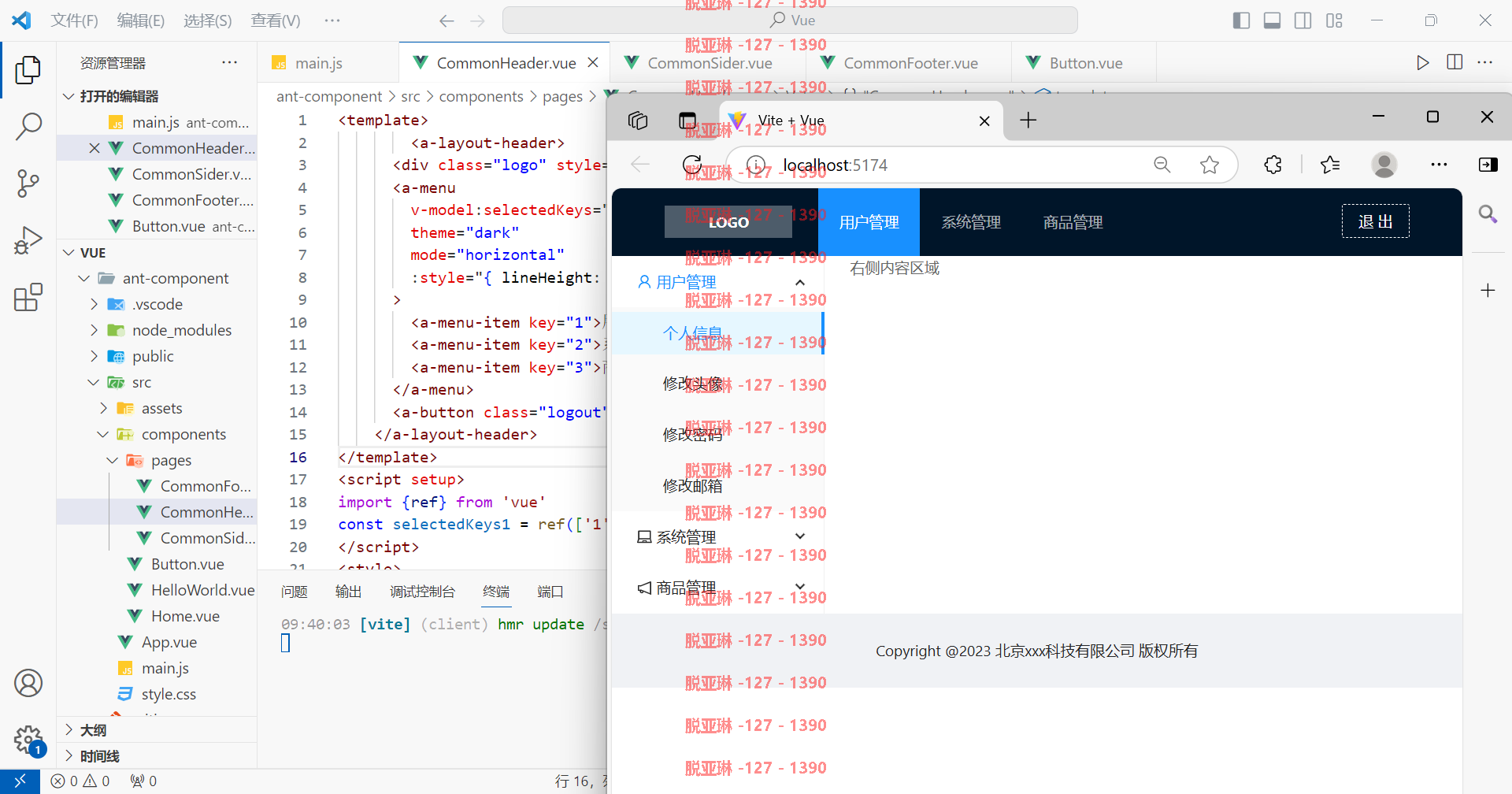The height and width of the screenshot is (794, 1512).
Task: Open the overflow menu in the menu bar
Action: click(332, 20)
